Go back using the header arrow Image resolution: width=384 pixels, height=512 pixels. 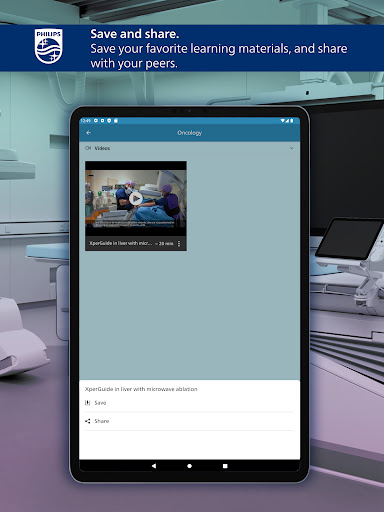88,133
